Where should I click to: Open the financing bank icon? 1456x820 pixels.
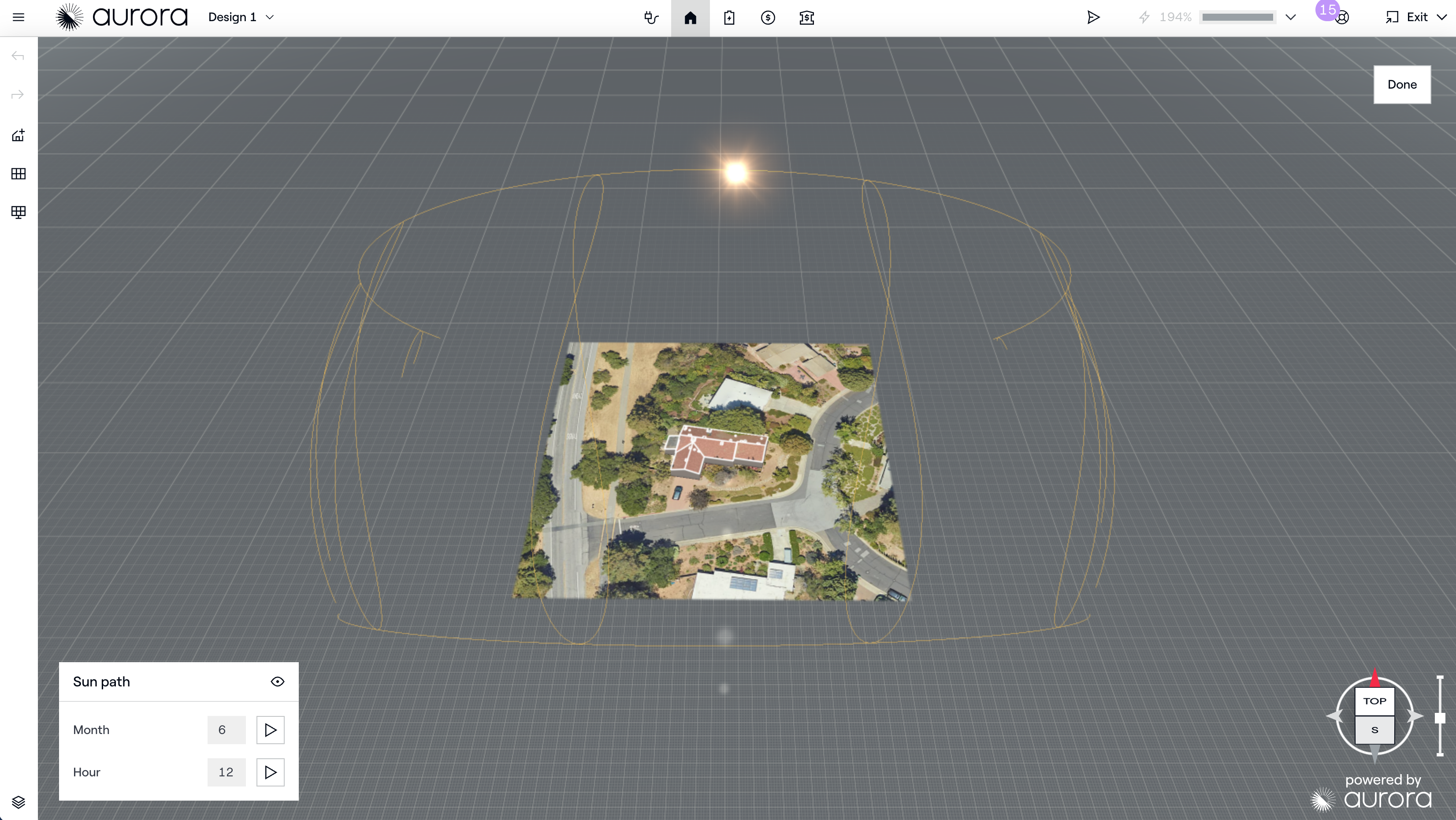point(806,18)
